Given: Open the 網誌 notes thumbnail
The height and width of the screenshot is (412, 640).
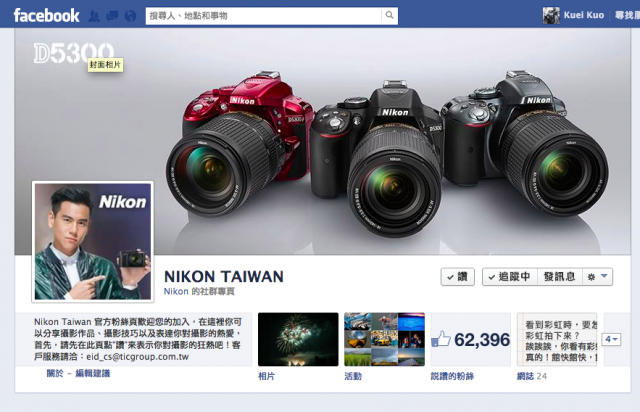Looking at the screenshot, I should (x=557, y=339).
